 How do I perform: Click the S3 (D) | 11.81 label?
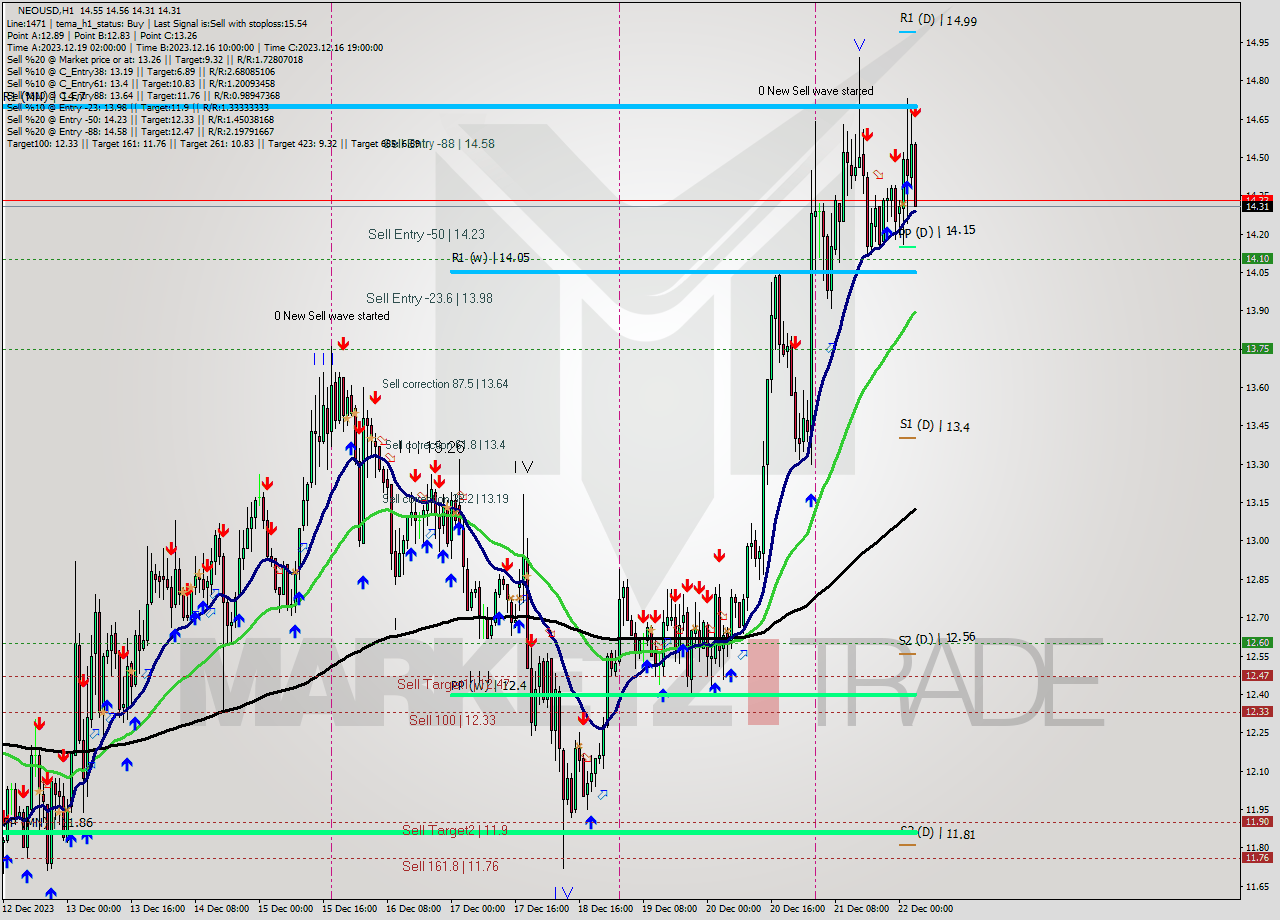tap(936, 832)
